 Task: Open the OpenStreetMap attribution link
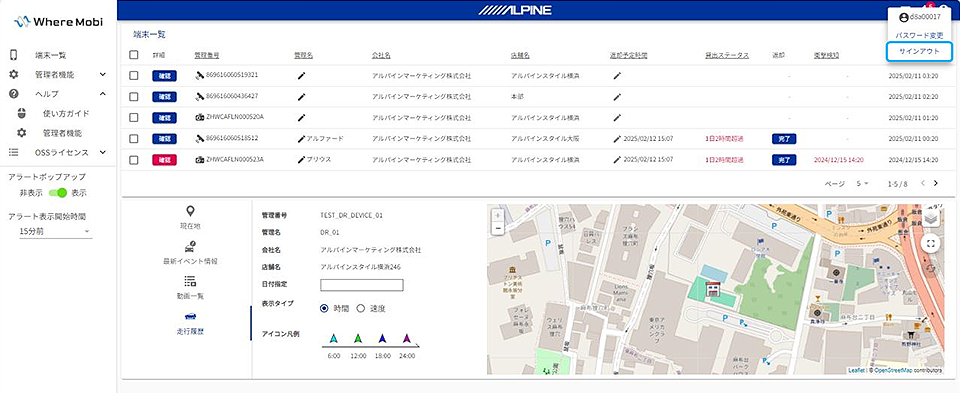(894, 370)
